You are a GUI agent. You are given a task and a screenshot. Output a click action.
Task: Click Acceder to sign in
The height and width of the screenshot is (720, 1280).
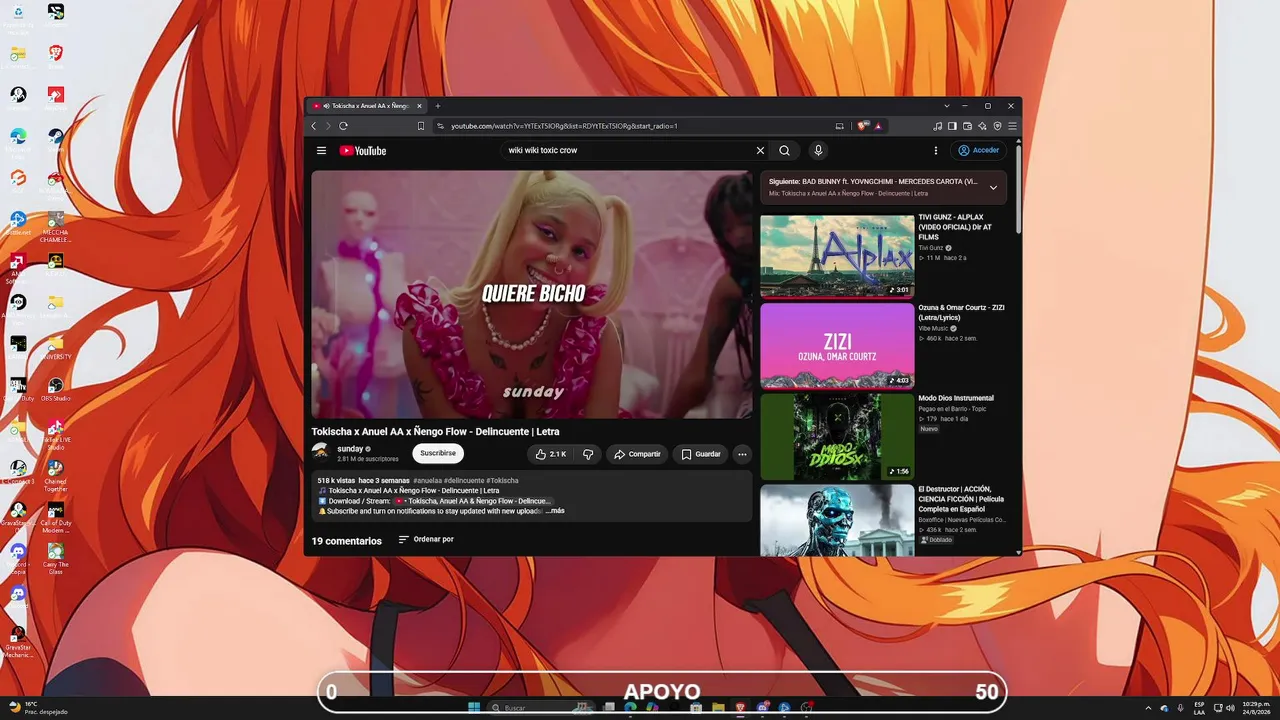979,151
